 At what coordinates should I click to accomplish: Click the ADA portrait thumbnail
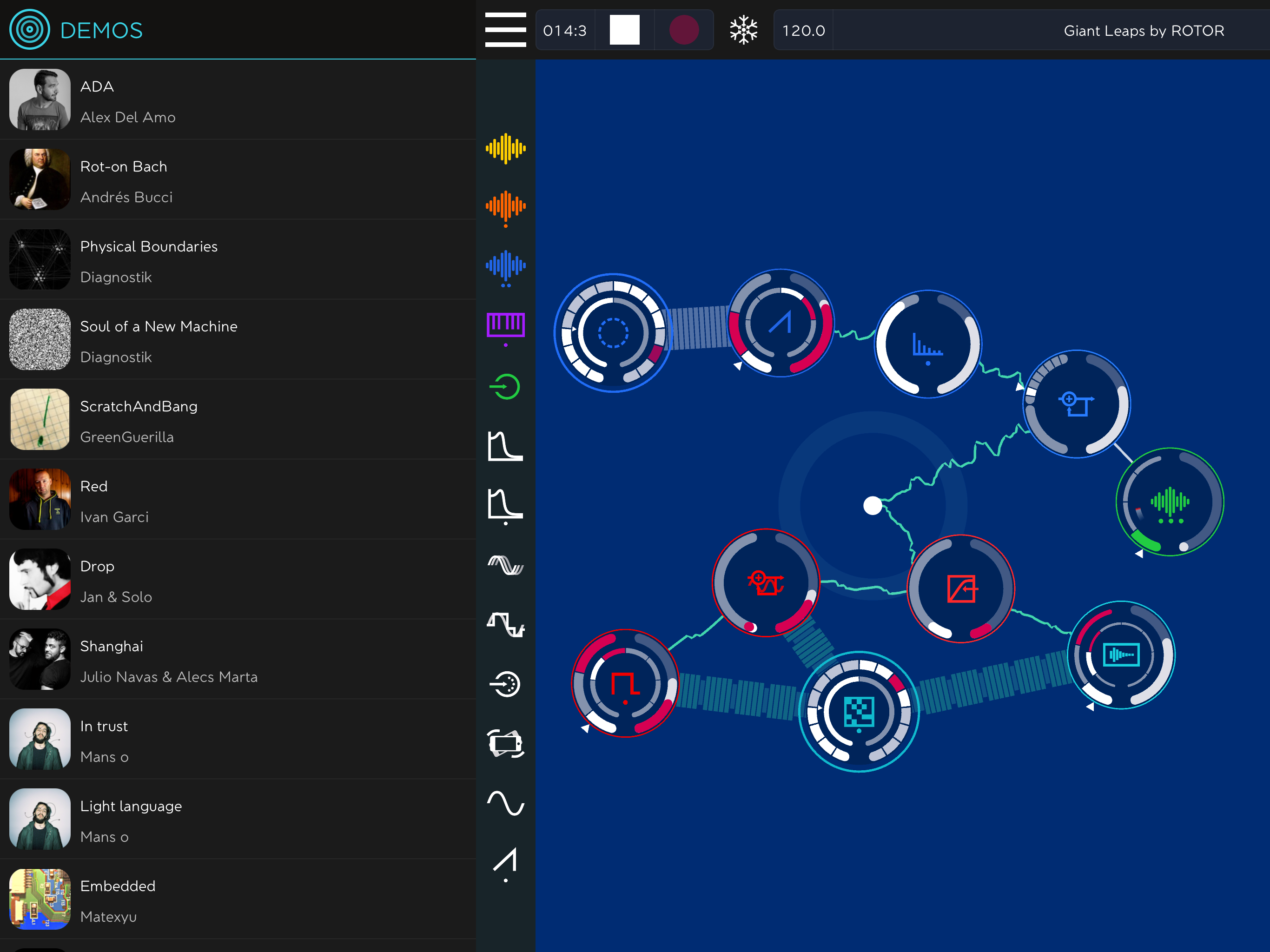pos(40,99)
